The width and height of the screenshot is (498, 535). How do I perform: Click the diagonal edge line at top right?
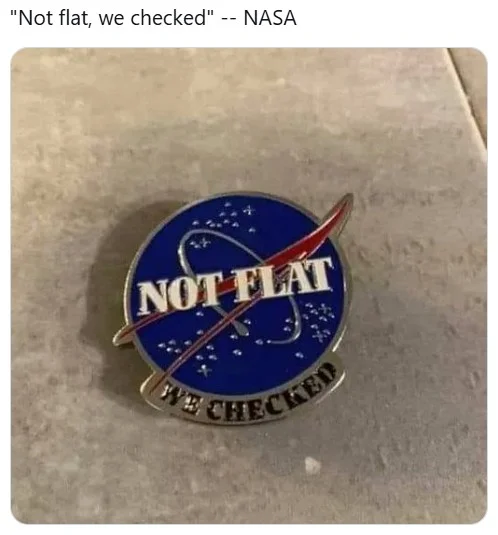(x=467, y=99)
